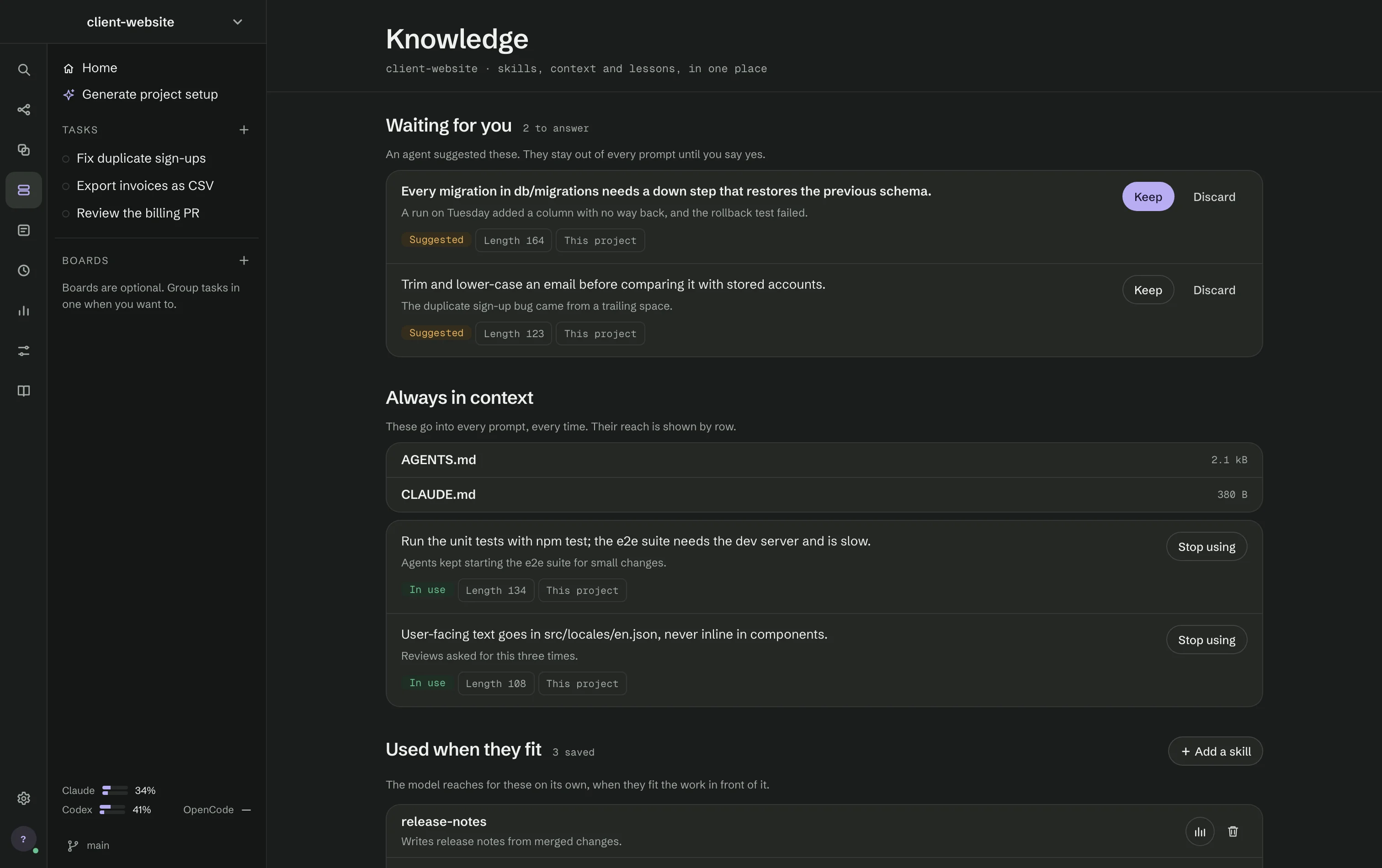Go to Home in the sidebar
Screen dimensions: 1382x868
click(156, 68)
